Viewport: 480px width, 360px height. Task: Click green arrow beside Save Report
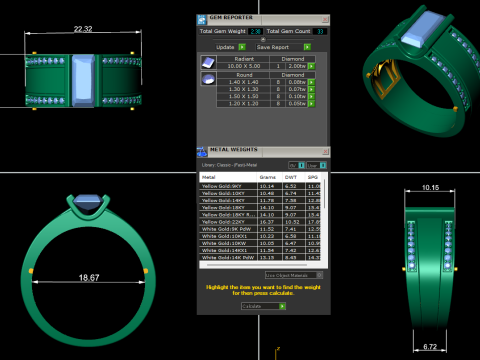pyautogui.click(x=307, y=47)
